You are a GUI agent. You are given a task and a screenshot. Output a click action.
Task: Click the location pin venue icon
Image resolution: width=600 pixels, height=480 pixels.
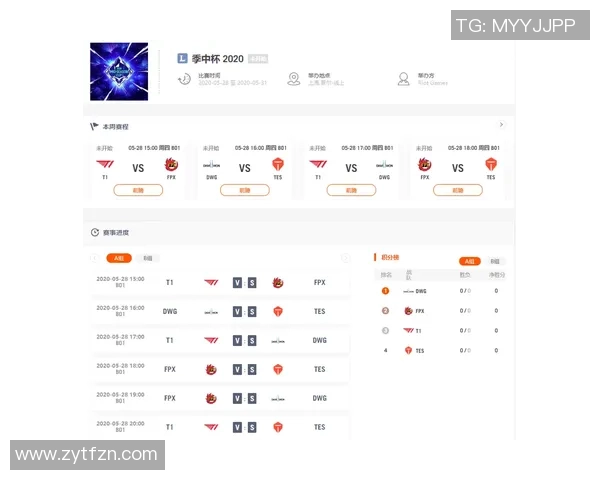click(x=294, y=79)
